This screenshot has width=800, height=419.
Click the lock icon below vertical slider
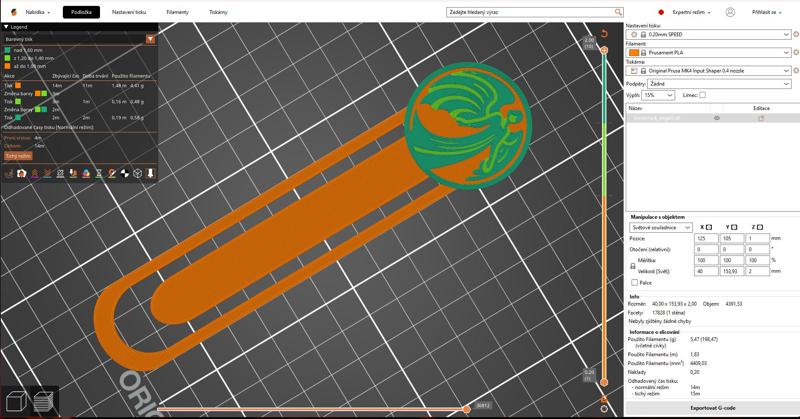coord(604,399)
